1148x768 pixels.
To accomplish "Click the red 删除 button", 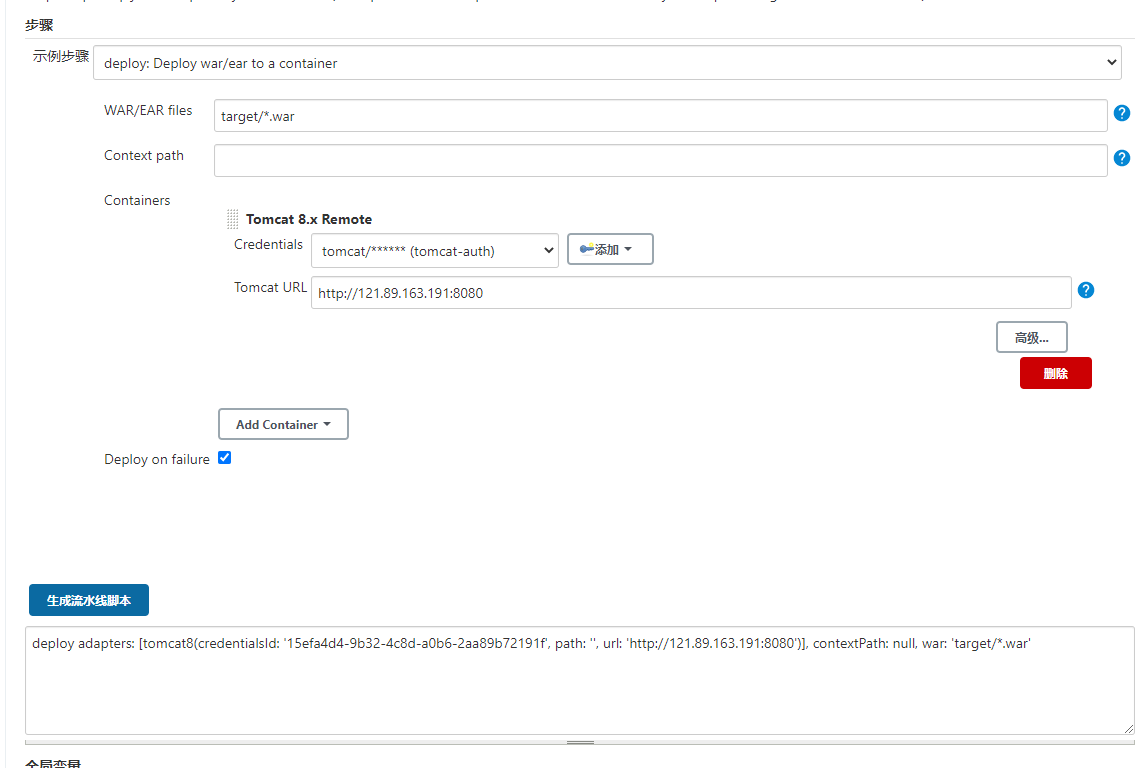I will click(x=1055, y=373).
